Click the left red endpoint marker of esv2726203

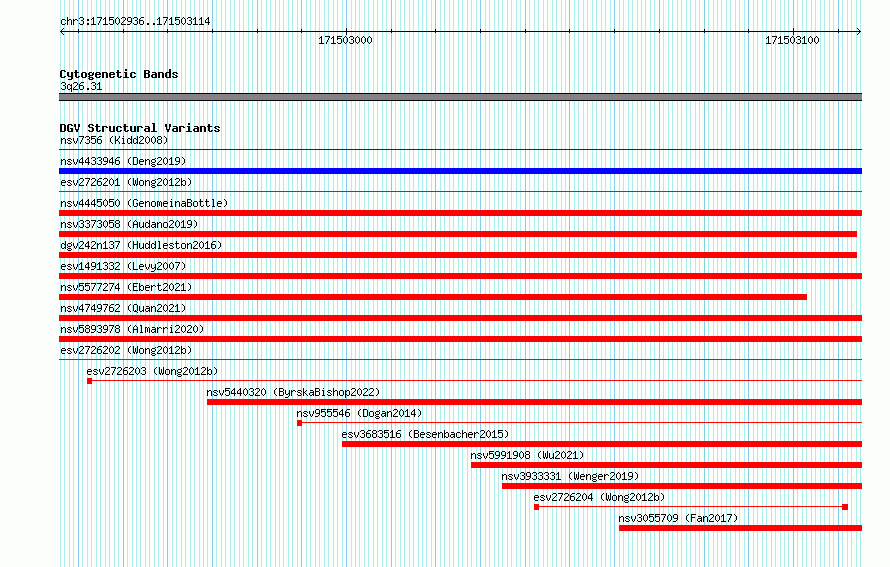click(x=90, y=381)
